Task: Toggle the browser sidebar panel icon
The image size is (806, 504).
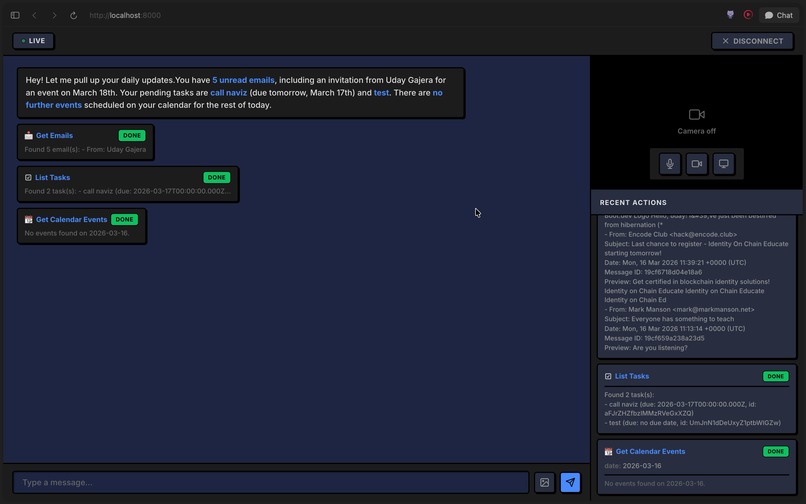Action: tap(15, 15)
